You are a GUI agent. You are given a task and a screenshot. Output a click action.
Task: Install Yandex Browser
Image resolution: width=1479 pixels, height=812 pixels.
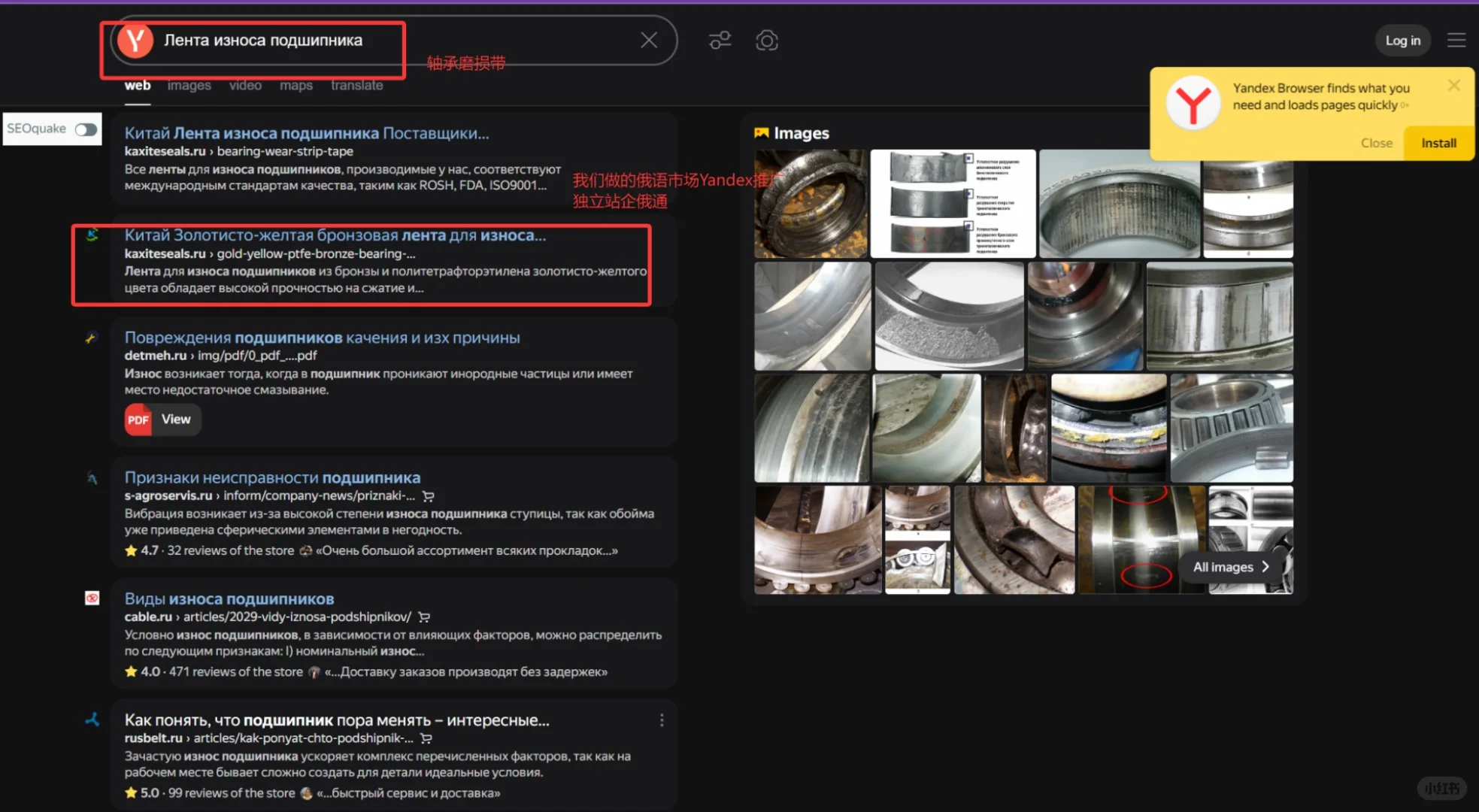pyautogui.click(x=1438, y=143)
